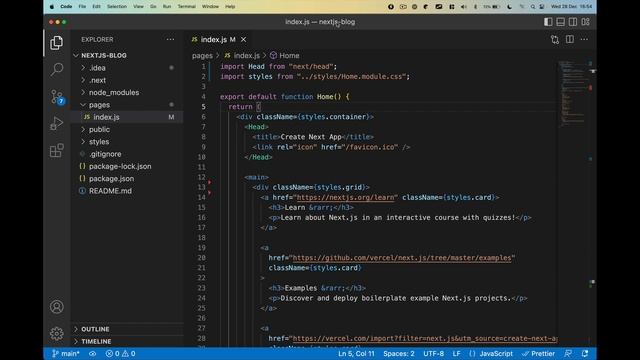The height and width of the screenshot is (360, 640).
Task: Click Ln 5, Col 11 cursor position
Action: 356,354
